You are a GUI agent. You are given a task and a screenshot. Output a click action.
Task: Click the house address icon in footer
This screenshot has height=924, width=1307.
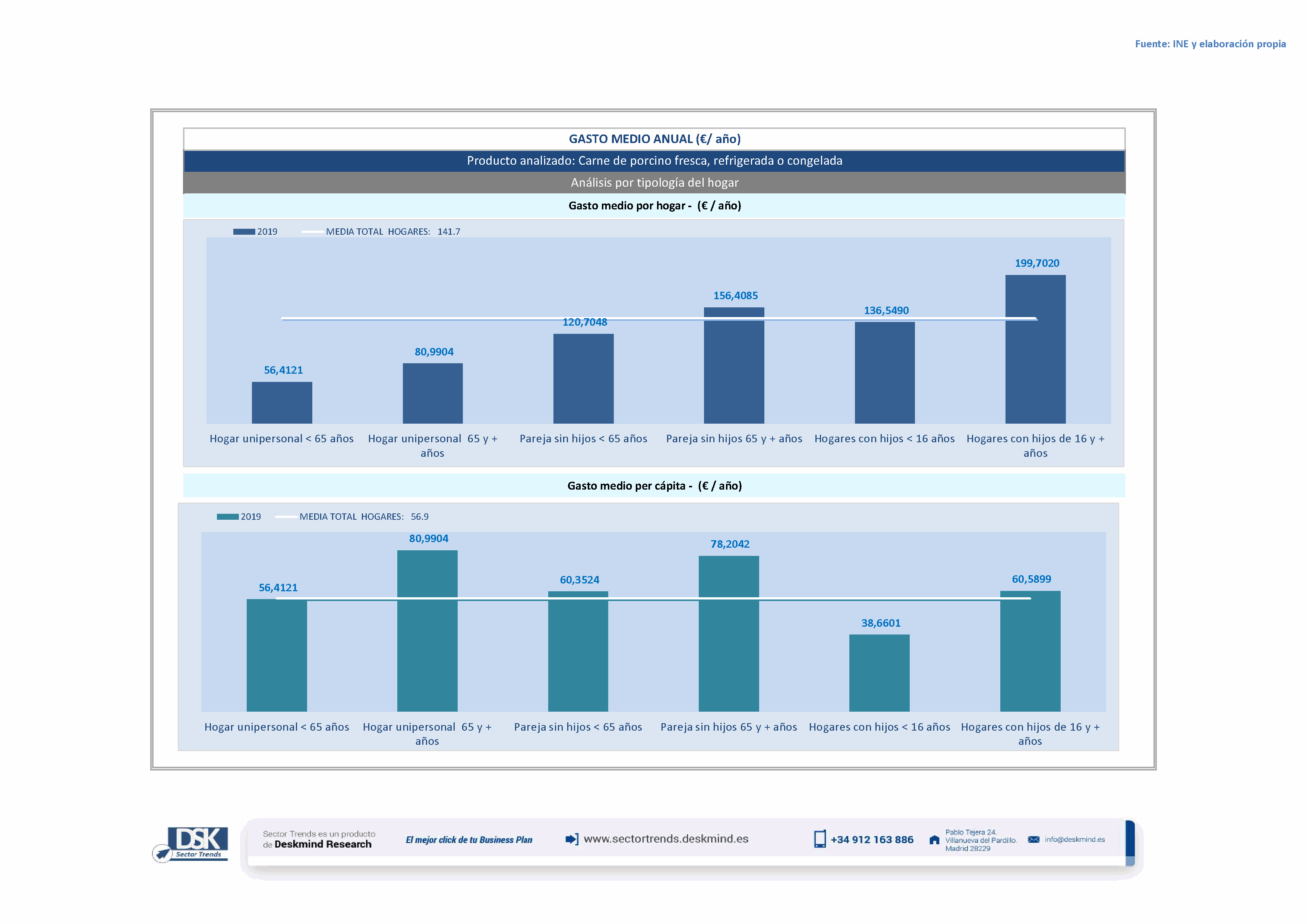[x=934, y=840]
